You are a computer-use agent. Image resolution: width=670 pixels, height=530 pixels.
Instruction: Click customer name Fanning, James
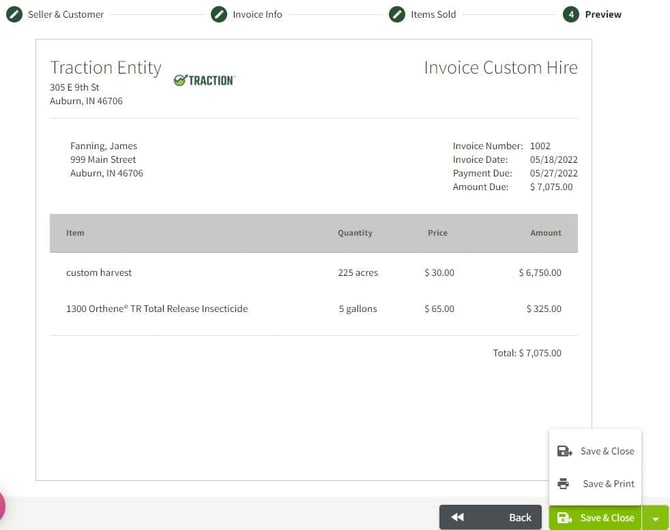pos(103,146)
